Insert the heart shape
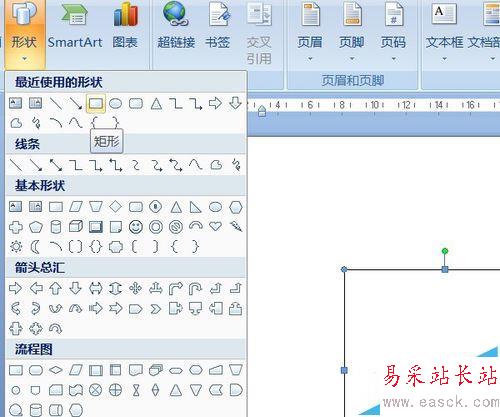Screen dimensions: 500x417 (215, 227)
